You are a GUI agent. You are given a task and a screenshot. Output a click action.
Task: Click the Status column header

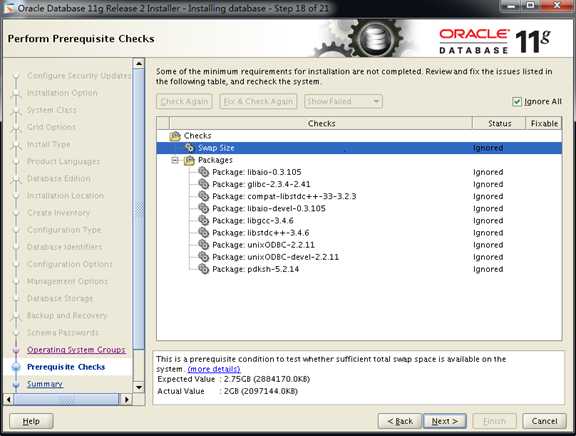click(499, 123)
